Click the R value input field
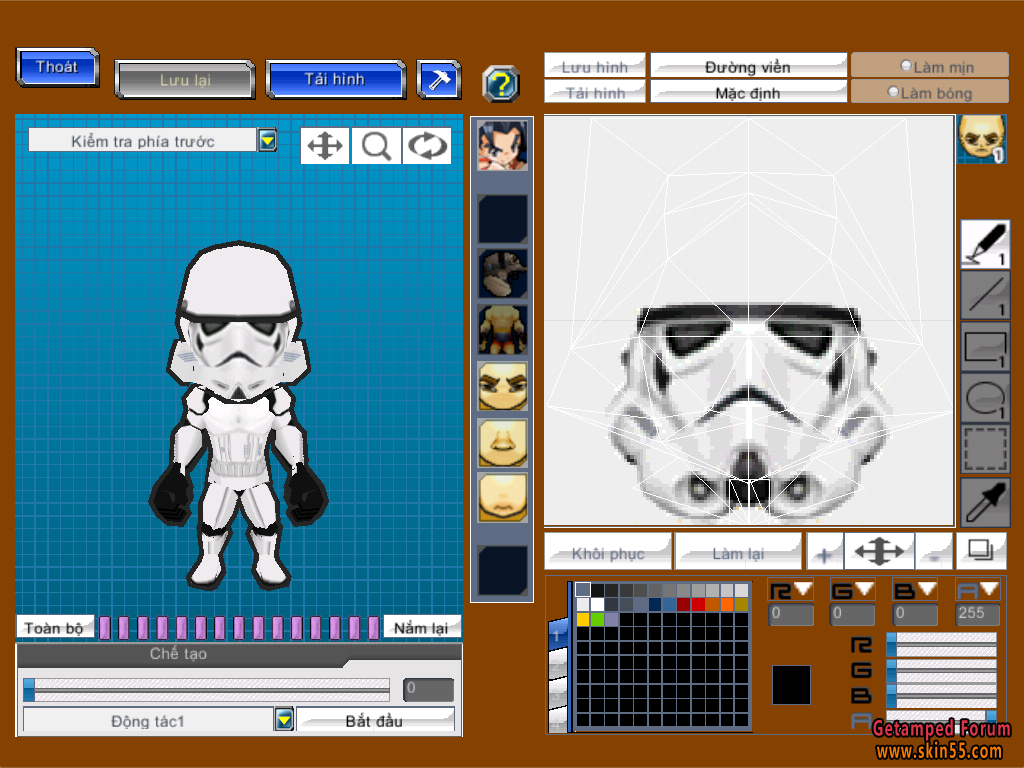The width and height of the screenshot is (1024, 768). tap(791, 614)
